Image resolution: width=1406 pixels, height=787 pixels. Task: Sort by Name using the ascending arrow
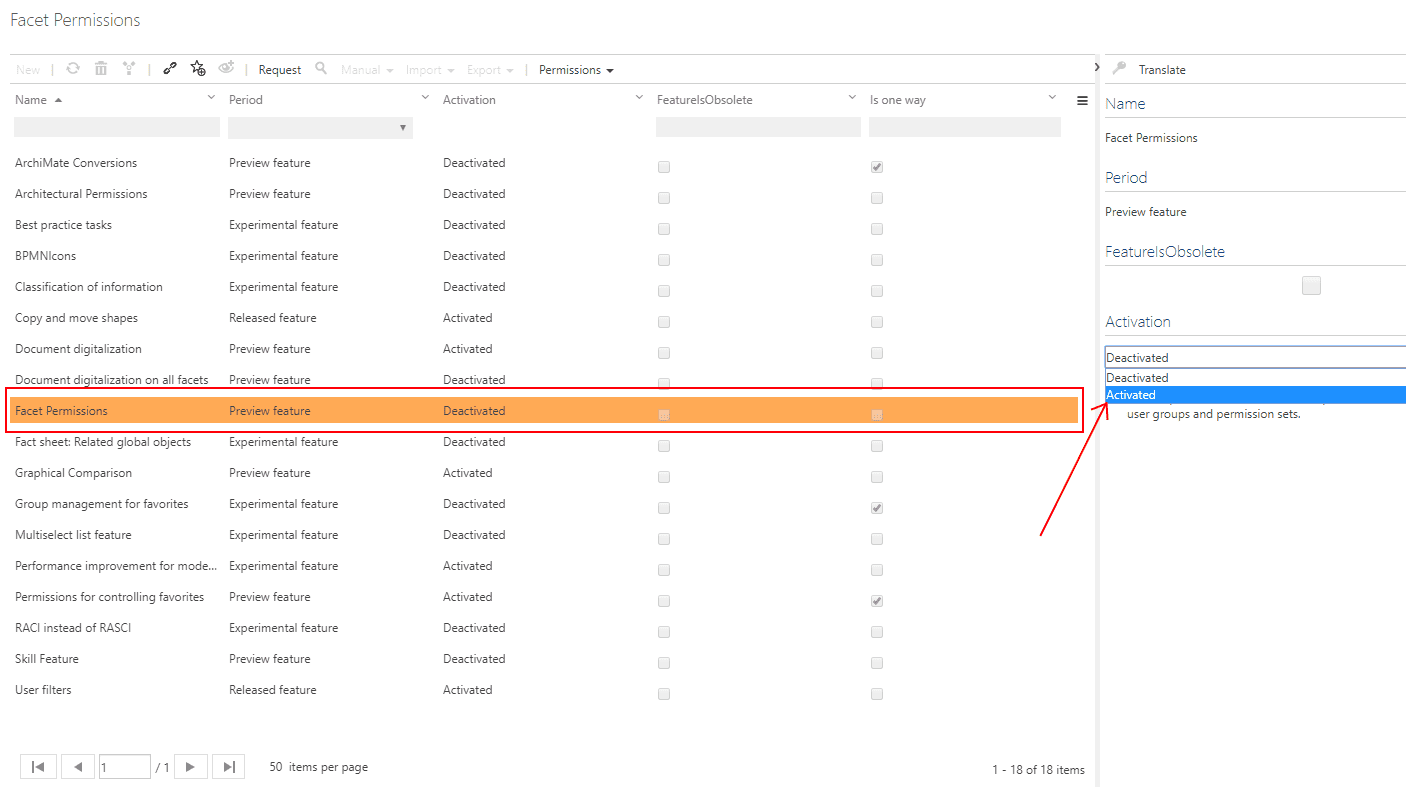58,100
